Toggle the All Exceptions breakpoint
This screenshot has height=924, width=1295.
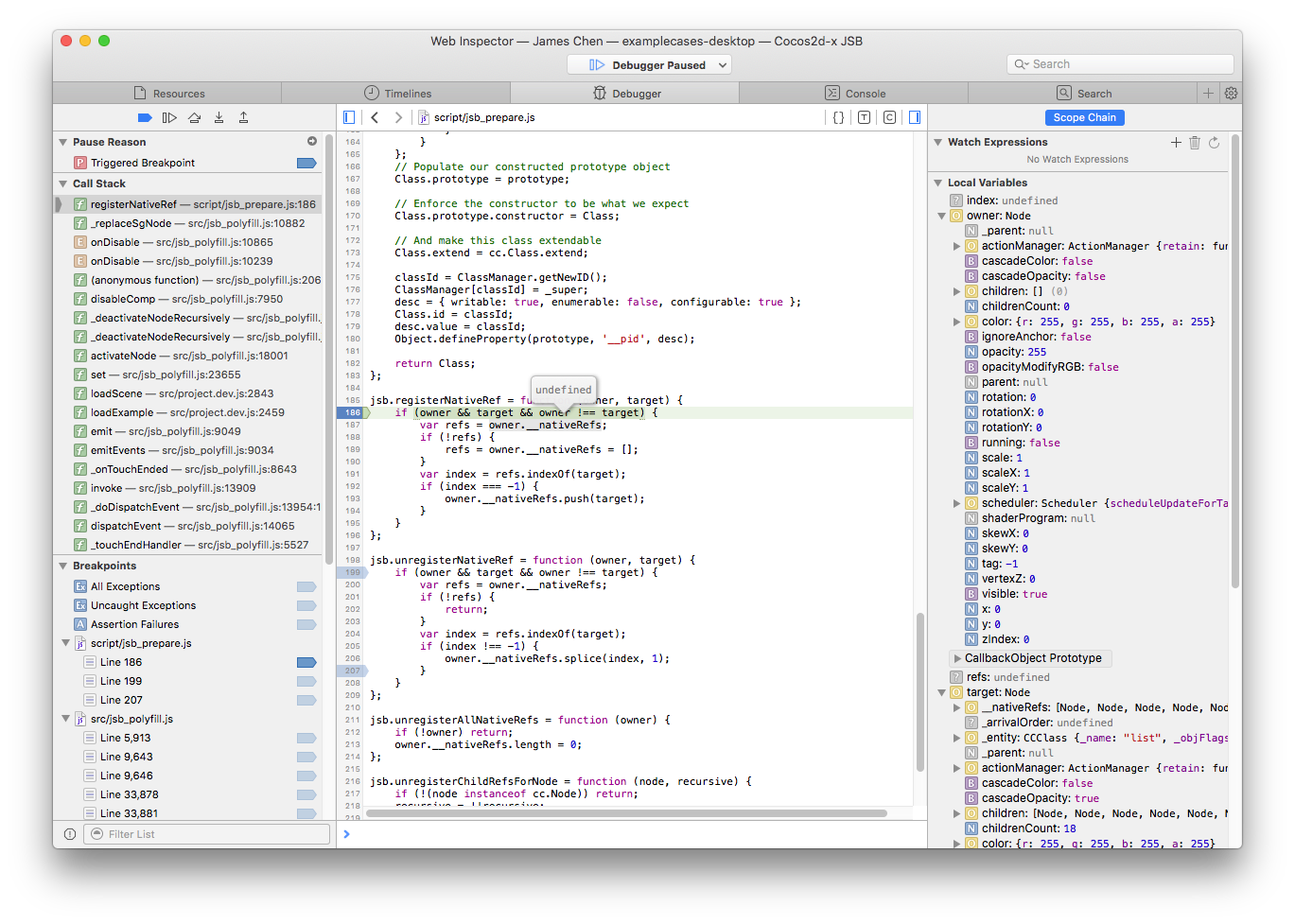(x=306, y=586)
